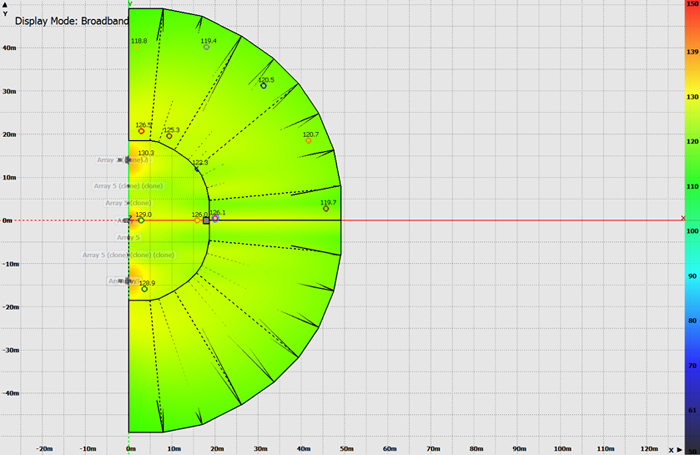
Task: Select the blue microphone marker reading 120.5
Action: tap(264, 86)
